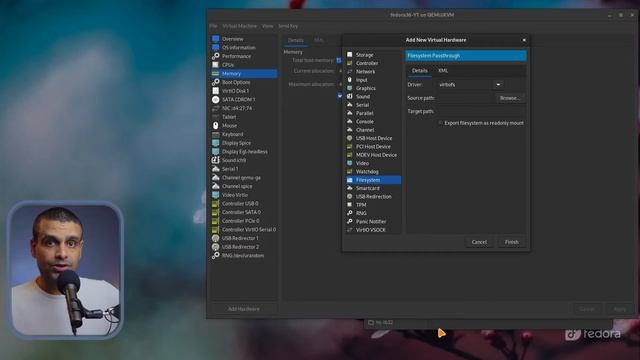Screen dimensions: 640x360
Task: Click the Add Hardware button
Action: pos(244,309)
